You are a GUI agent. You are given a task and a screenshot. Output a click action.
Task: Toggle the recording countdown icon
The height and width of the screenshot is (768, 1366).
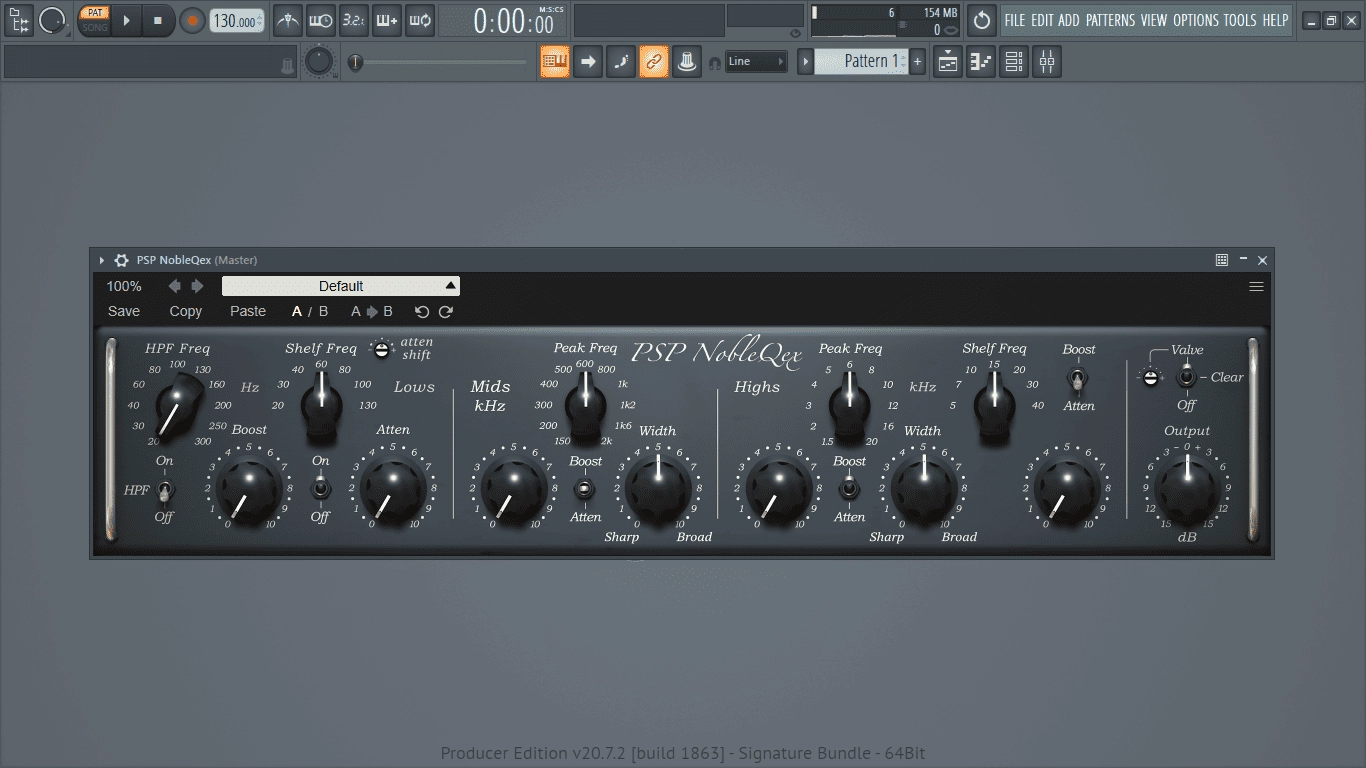(x=354, y=20)
